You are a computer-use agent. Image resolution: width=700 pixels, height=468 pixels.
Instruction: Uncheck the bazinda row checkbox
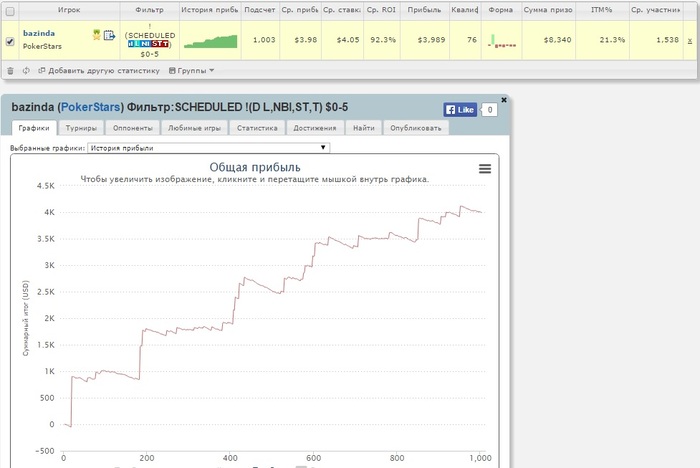coord(10,41)
